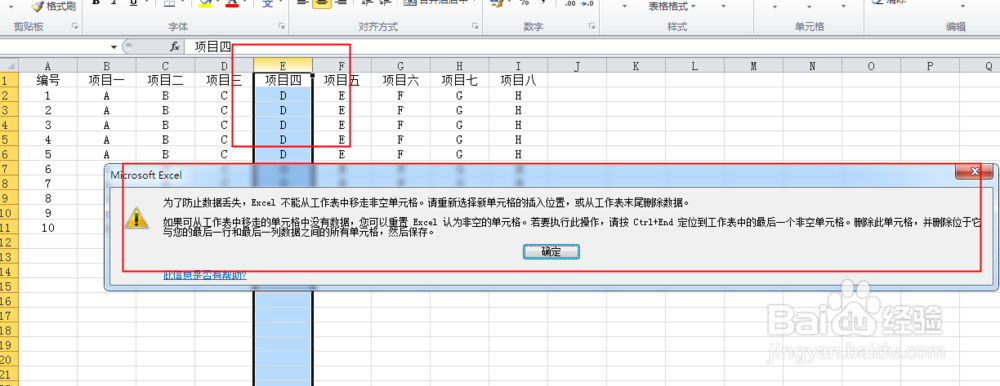Image resolution: width=1000 pixels, height=386 pixels.
Task: Click cell G2 containing F
Action: pyautogui.click(x=401, y=95)
